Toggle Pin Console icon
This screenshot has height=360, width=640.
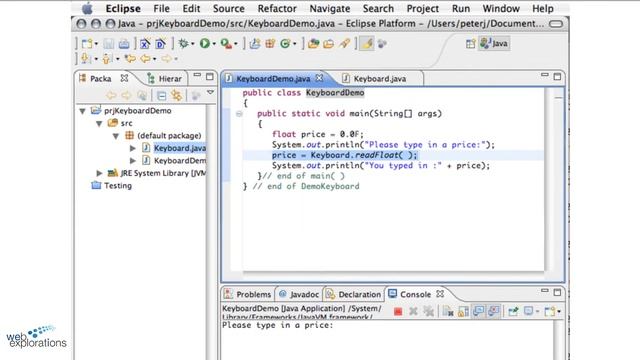(513, 311)
